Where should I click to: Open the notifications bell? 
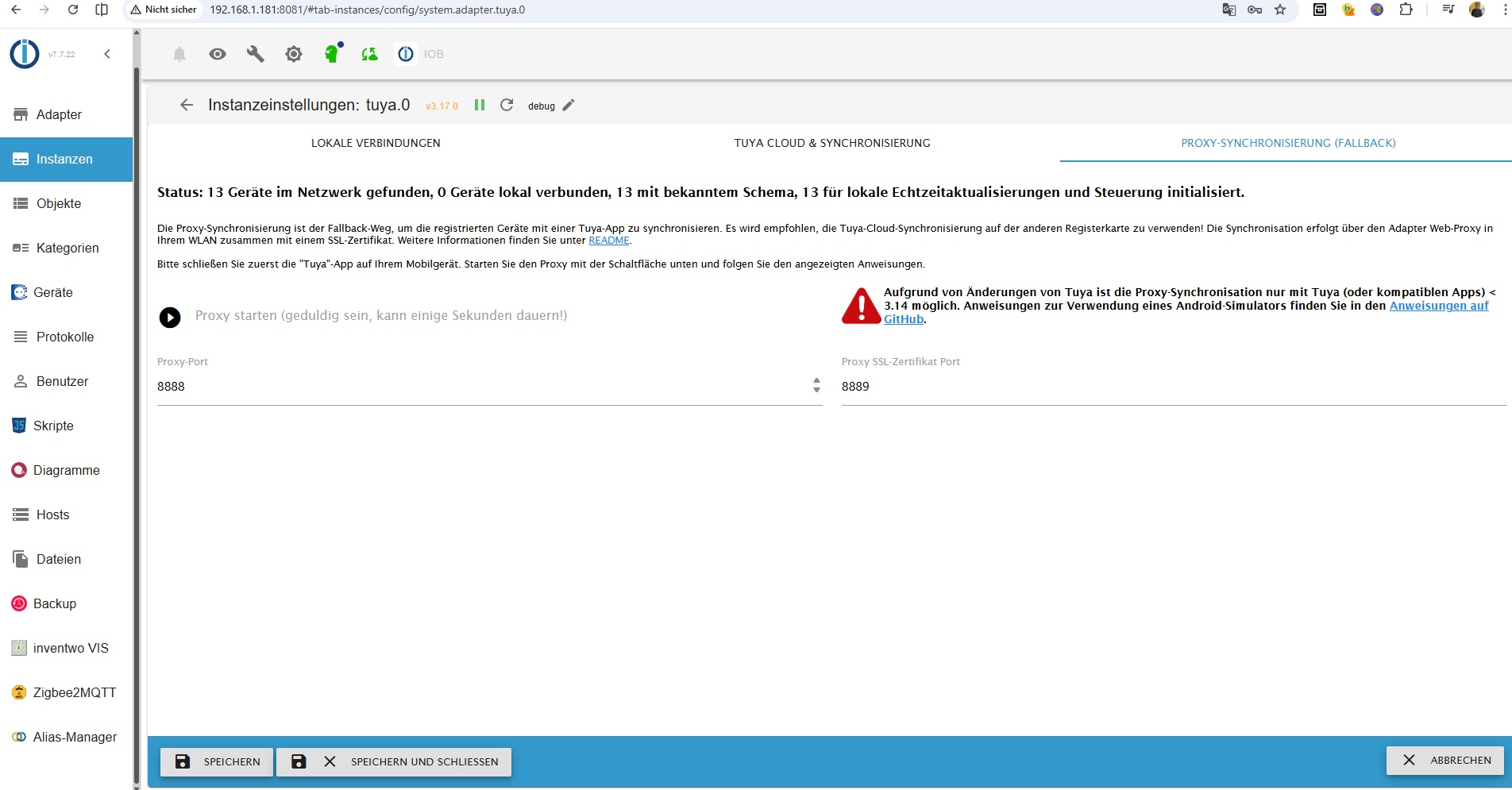tap(179, 53)
